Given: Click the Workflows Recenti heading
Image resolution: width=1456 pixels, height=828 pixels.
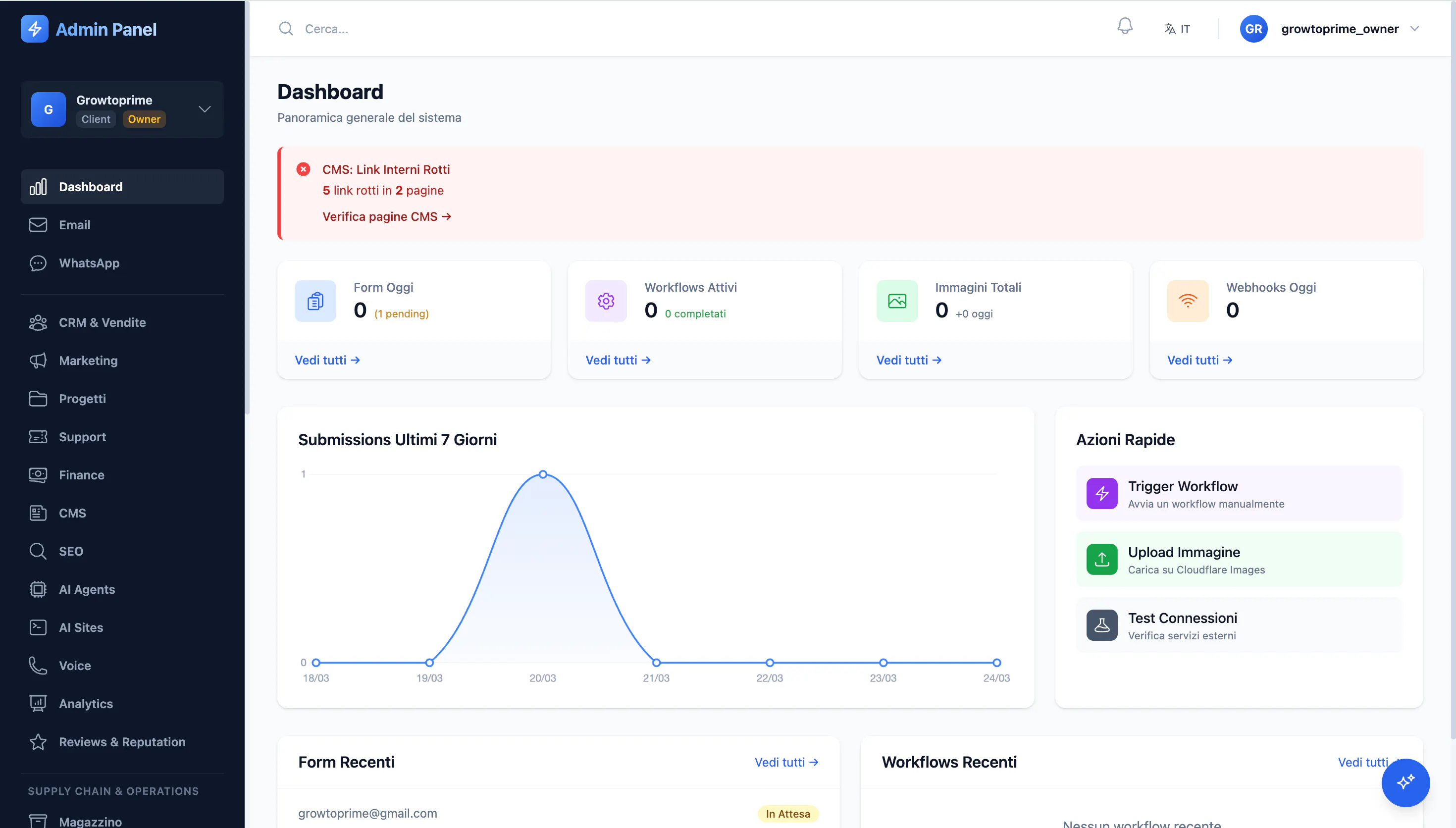Looking at the screenshot, I should (949, 762).
